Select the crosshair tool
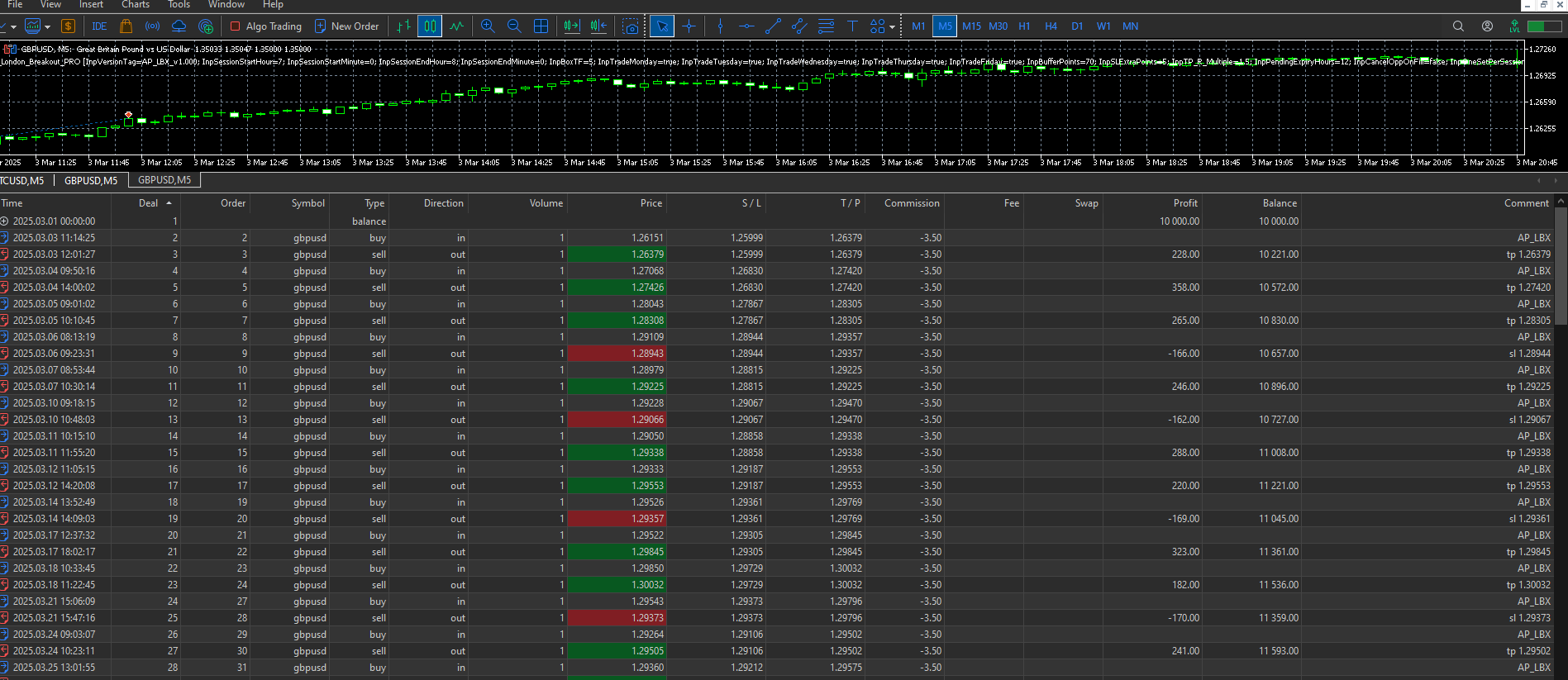Image resolution: width=1568 pixels, height=680 pixels. coord(689,26)
